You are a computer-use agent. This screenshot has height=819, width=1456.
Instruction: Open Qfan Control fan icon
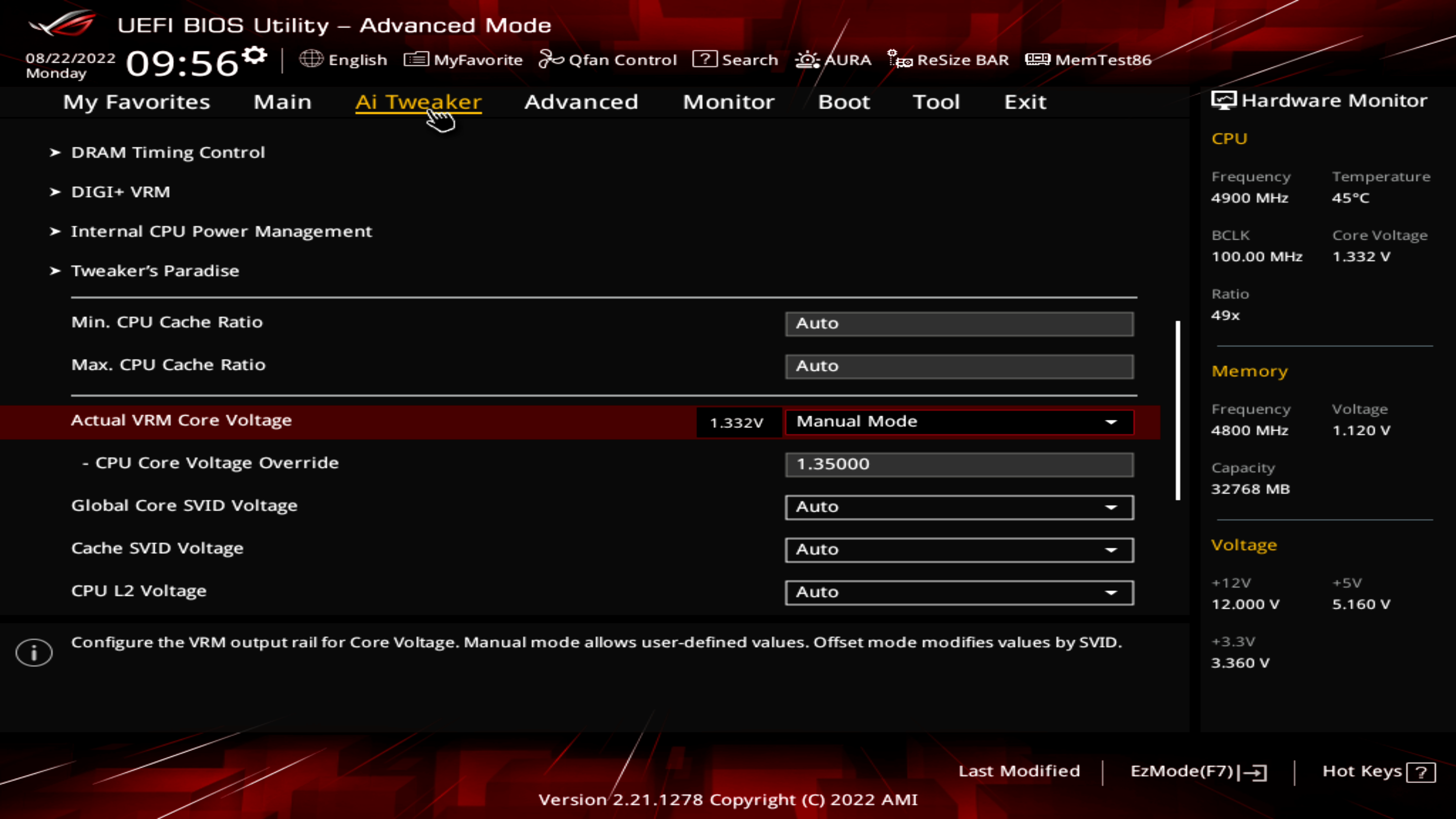coord(551,60)
